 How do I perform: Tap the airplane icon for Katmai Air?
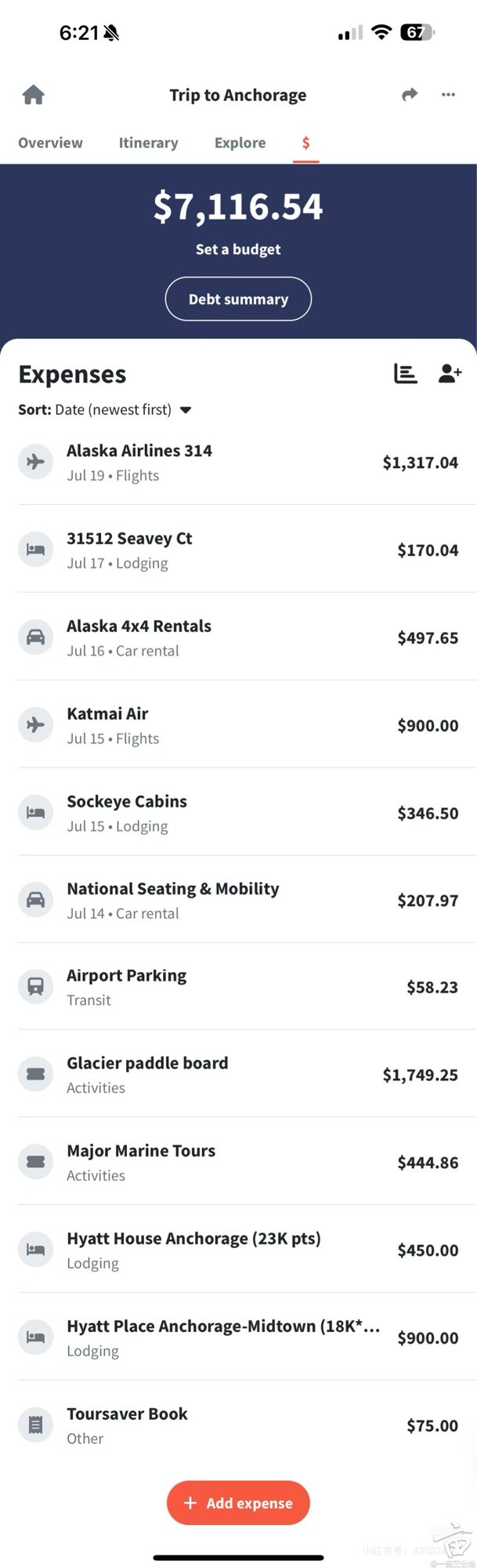pyautogui.click(x=35, y=725)
